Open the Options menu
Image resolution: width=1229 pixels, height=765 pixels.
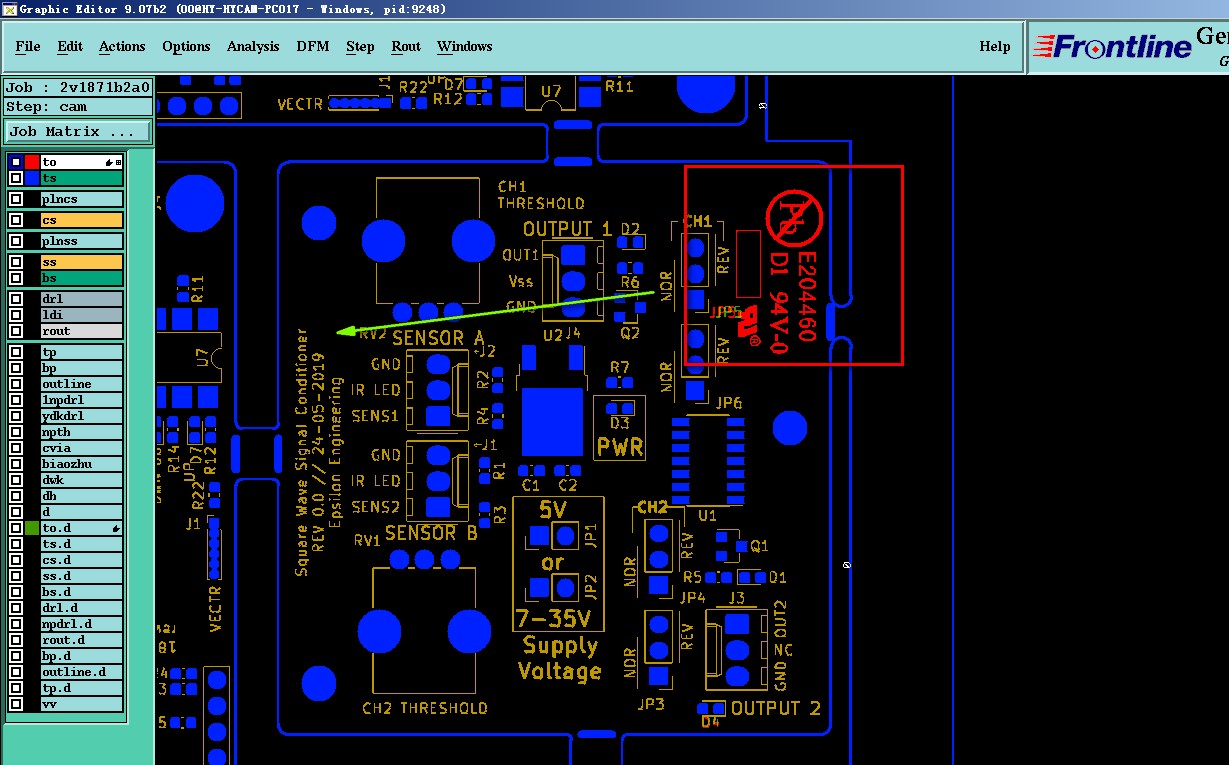point(186,46)
